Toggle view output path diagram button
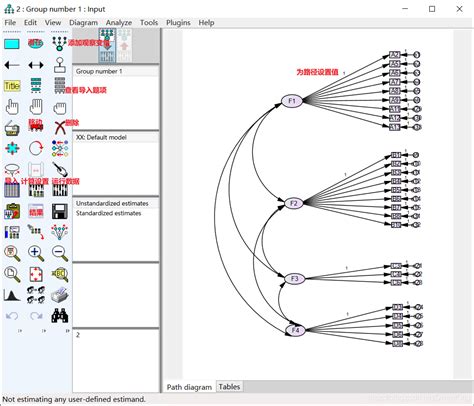The height and width of the screenshot is (406, 474). click(x=124, y=46)
